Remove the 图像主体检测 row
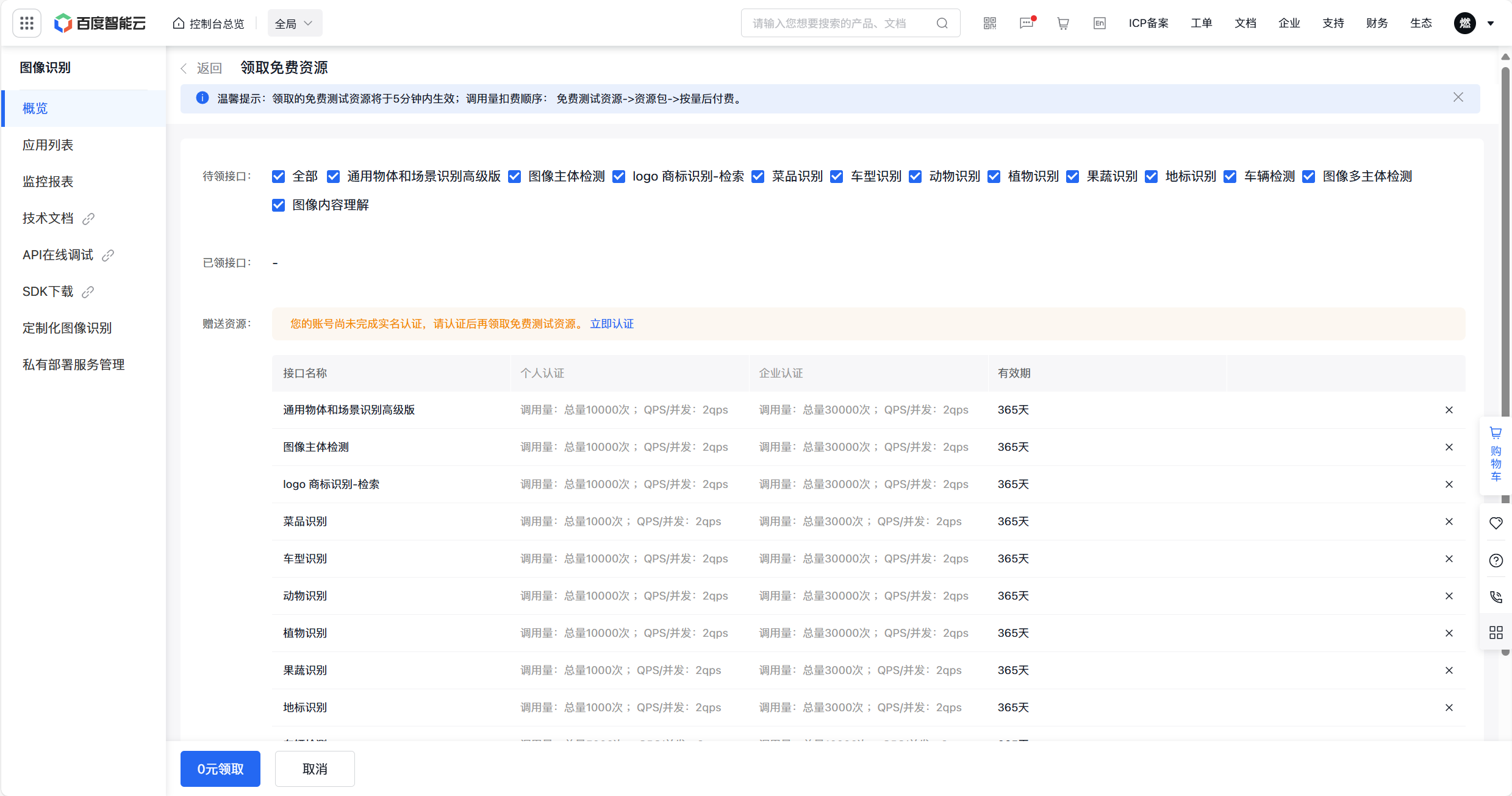Viewport: 1512px width, 796px height. [x=1449, y=447]
